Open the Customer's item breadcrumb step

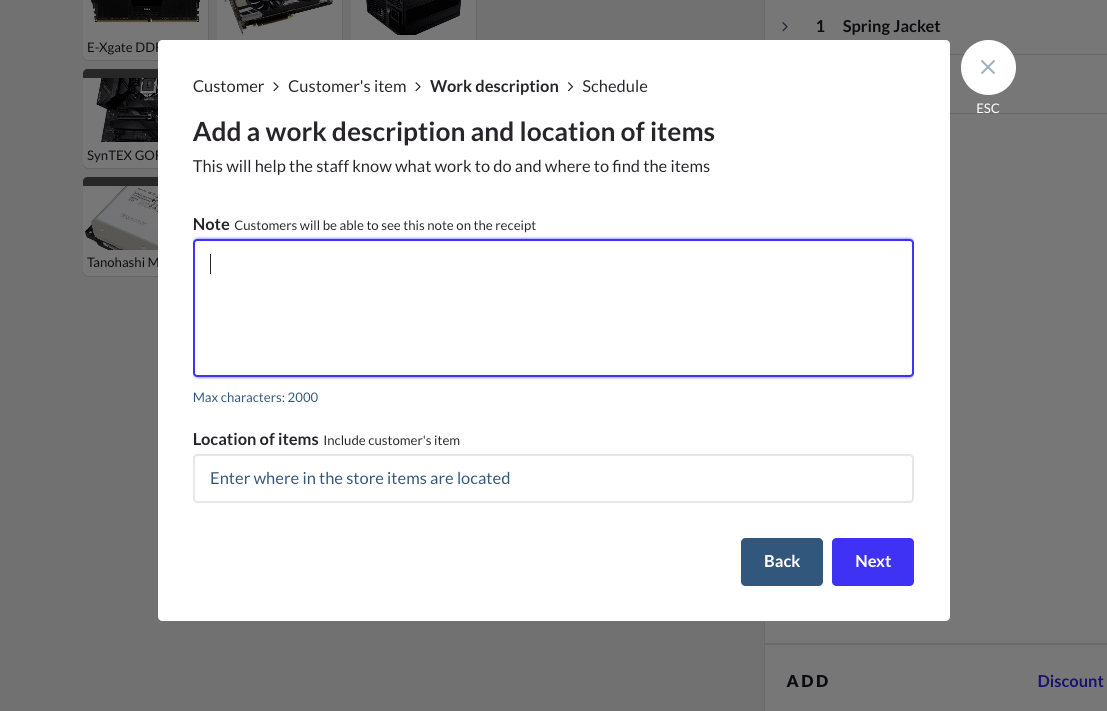[x=347, y=86]
